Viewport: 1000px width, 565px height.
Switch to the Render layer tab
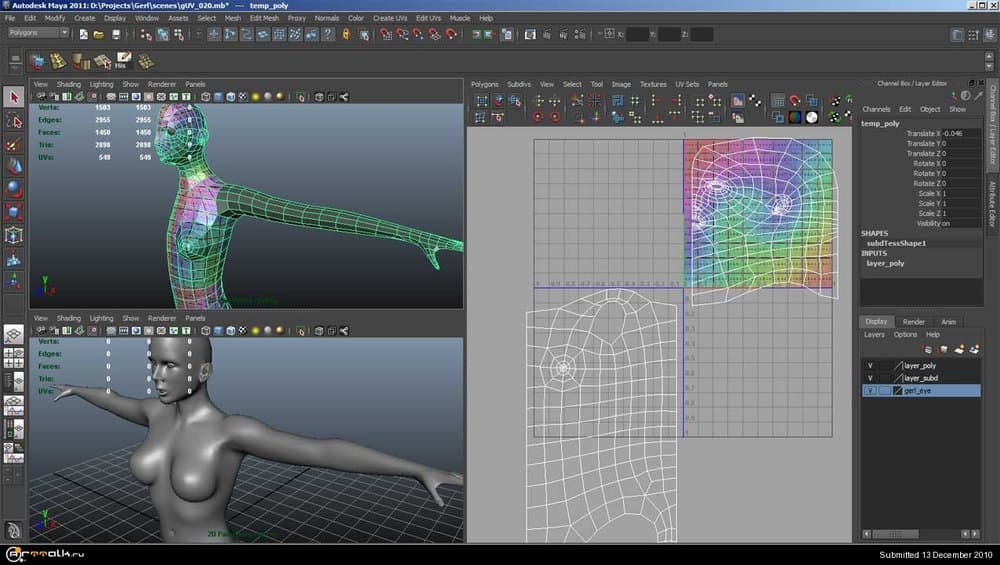[x=914, y=322]
